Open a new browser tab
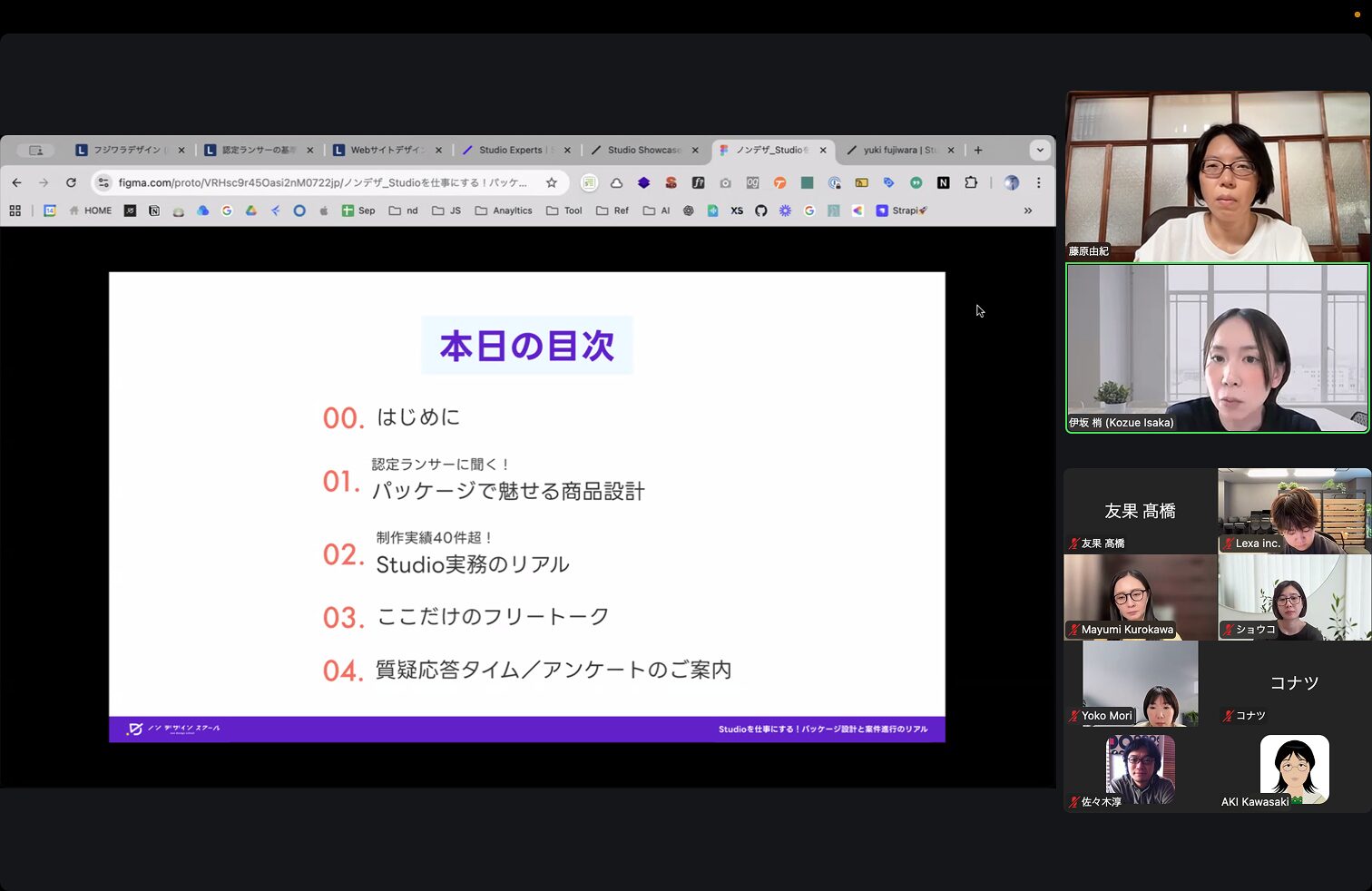Screen dimensions: 1372x891 [x=978, y=150]
